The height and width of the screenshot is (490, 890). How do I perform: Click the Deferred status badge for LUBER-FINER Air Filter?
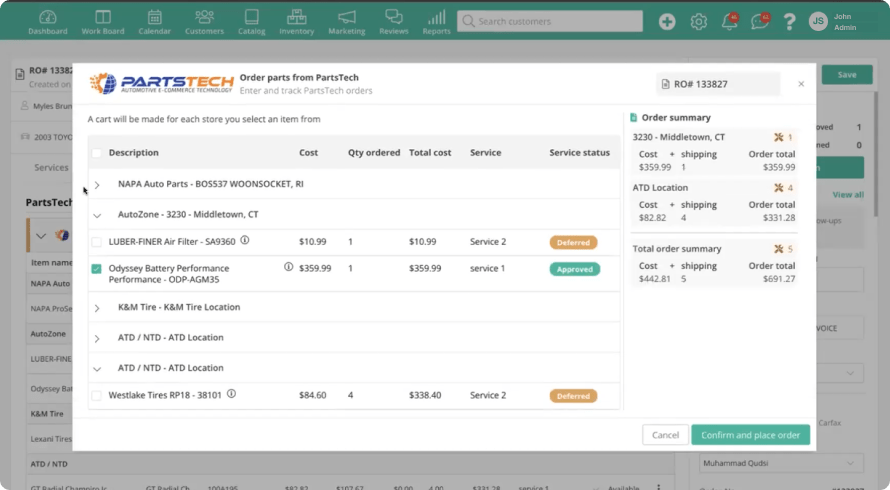coord(573,242)
